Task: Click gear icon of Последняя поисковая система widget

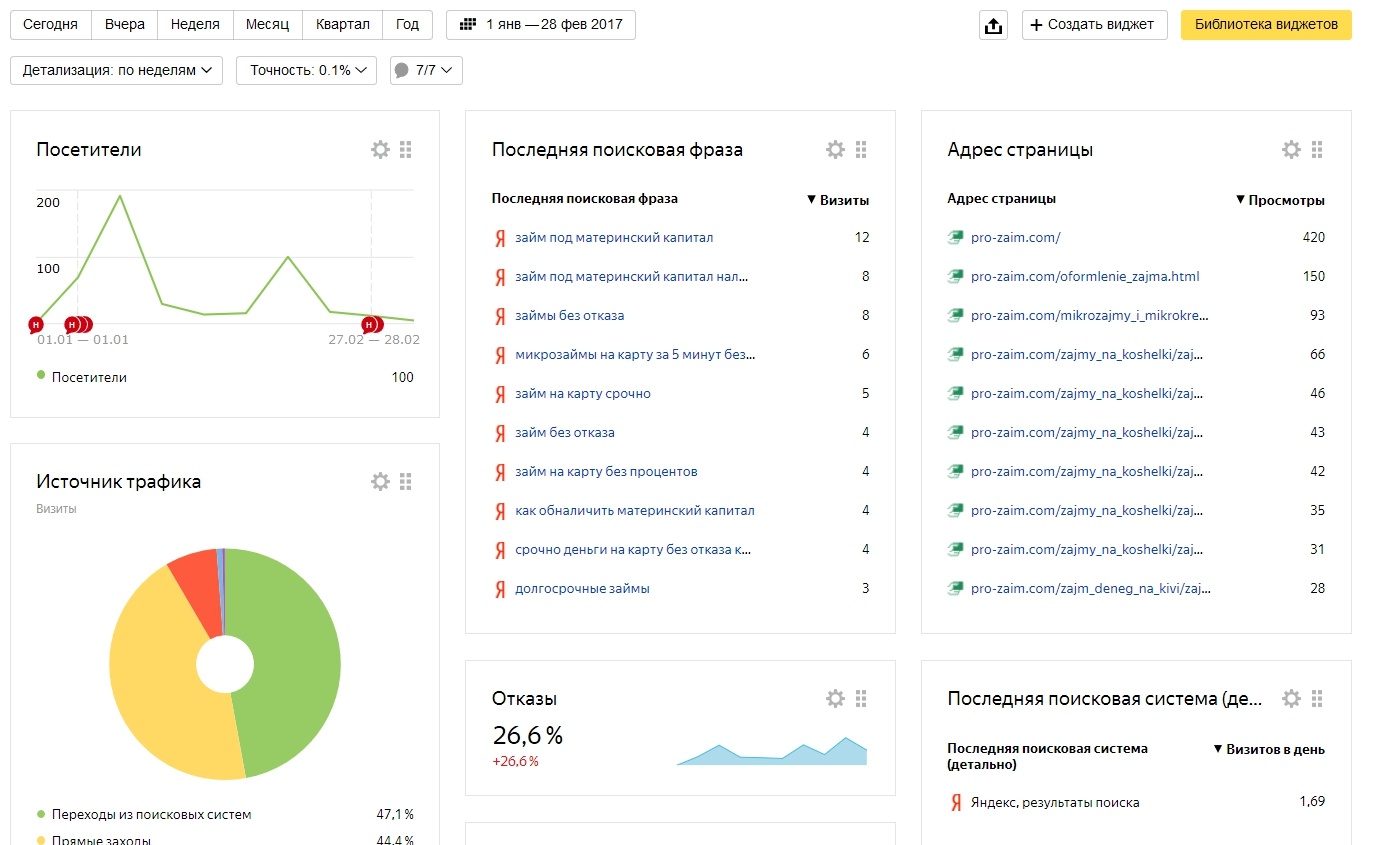Action: 1291,699
